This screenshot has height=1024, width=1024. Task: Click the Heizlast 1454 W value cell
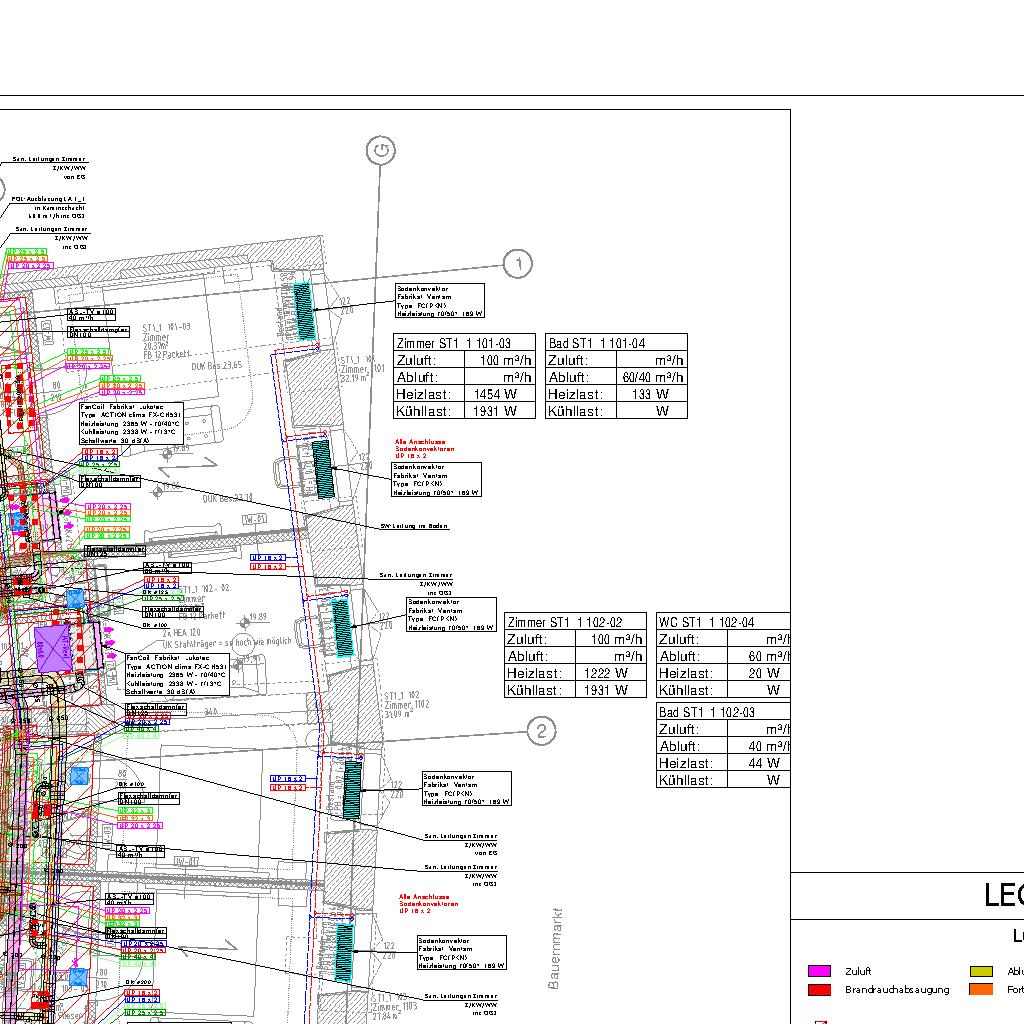click(499, 394)
